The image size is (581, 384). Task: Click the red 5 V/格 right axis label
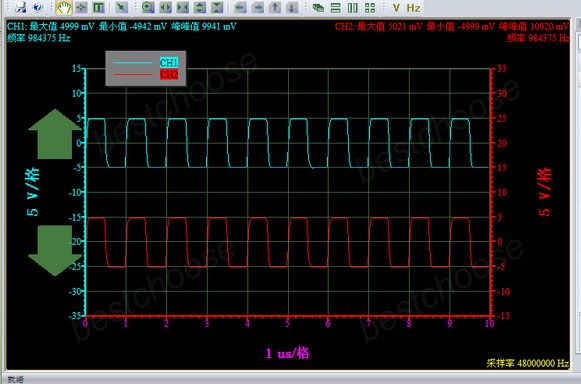point(545,192)
